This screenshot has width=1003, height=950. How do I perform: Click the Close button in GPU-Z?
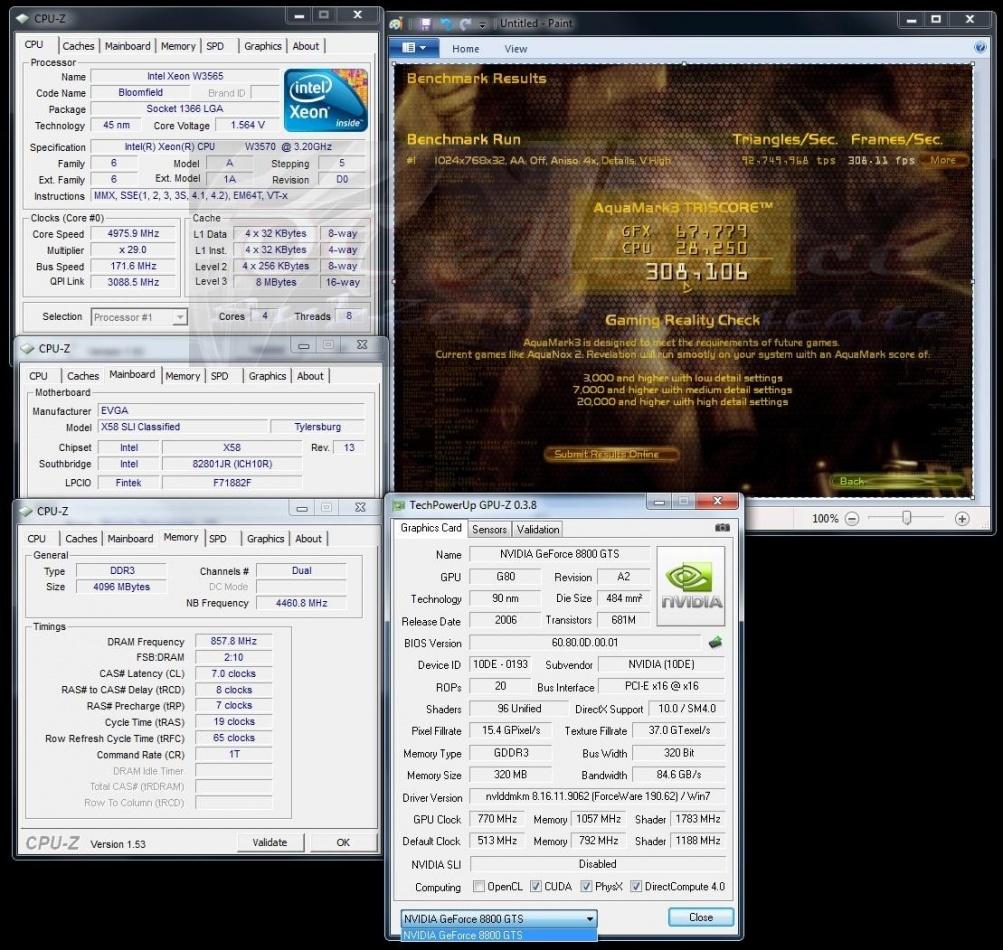pyautogui.click(x=700, y=917)
